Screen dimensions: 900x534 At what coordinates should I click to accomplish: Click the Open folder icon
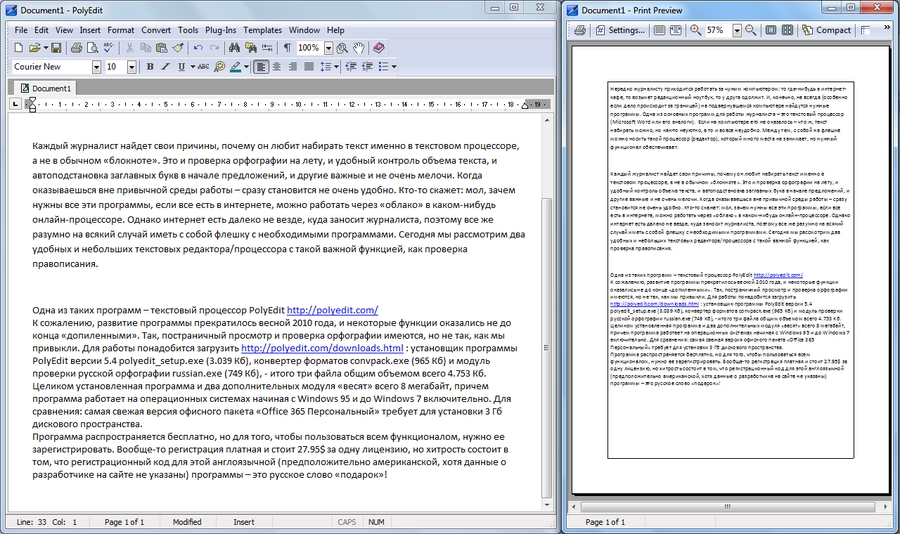34,48
